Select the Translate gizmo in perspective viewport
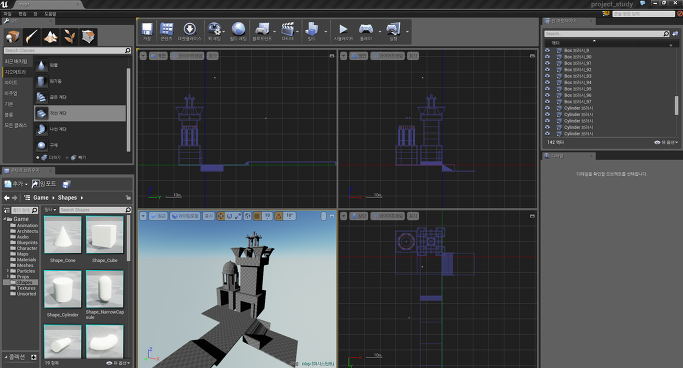683x368 pixels. [x=220, y=216]
